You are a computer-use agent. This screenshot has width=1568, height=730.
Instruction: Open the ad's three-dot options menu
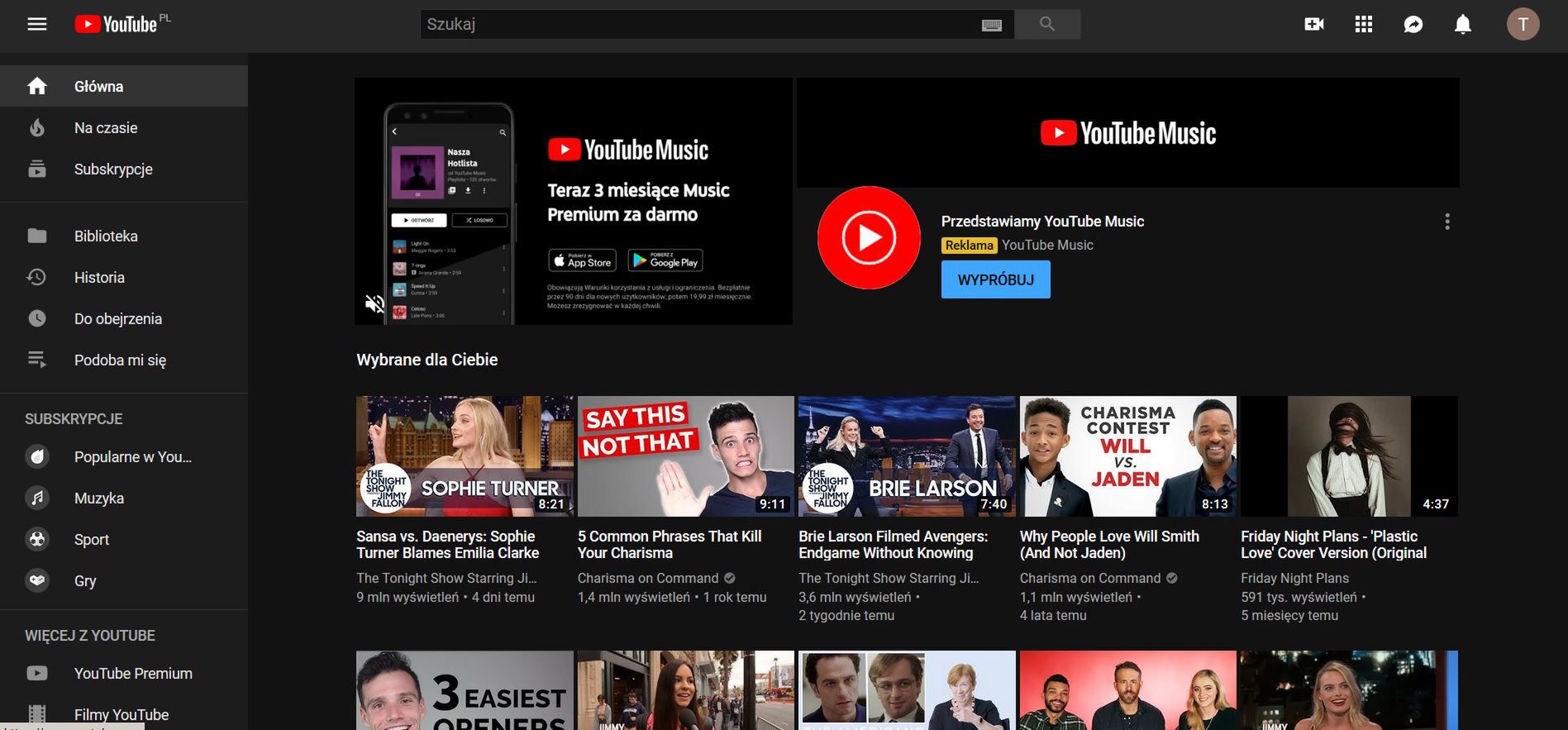[x=1447, y=222]
